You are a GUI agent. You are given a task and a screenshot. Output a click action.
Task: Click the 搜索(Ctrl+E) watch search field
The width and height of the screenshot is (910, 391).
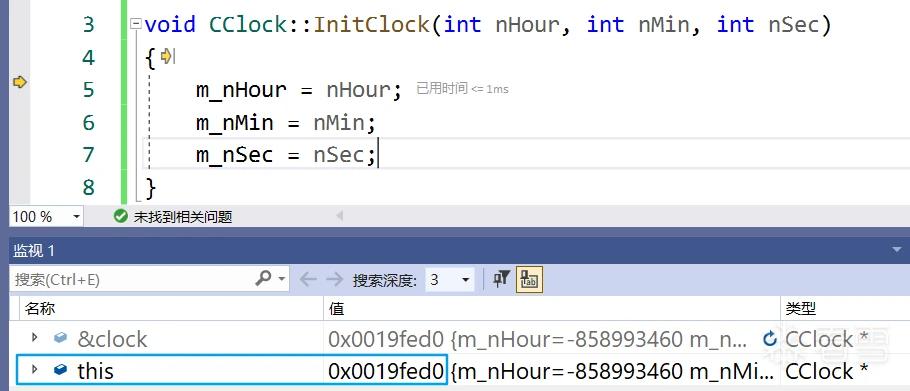pos(132,280)
